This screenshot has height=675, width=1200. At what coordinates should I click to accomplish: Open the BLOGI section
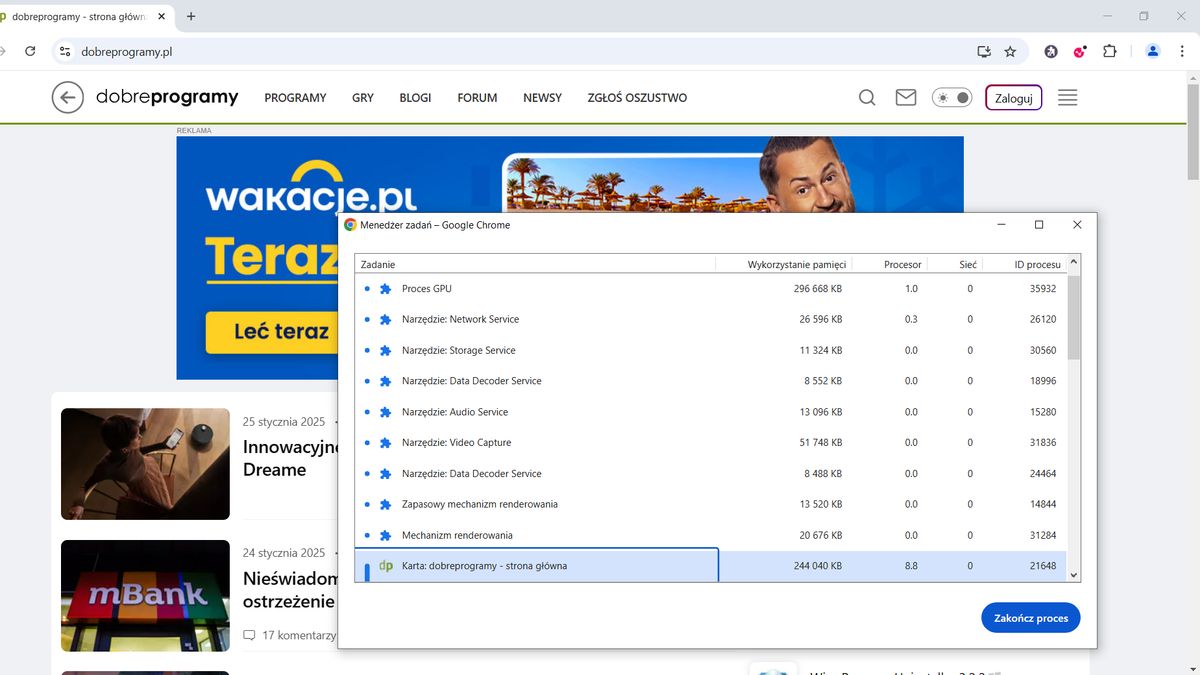[x=415, y=98]
